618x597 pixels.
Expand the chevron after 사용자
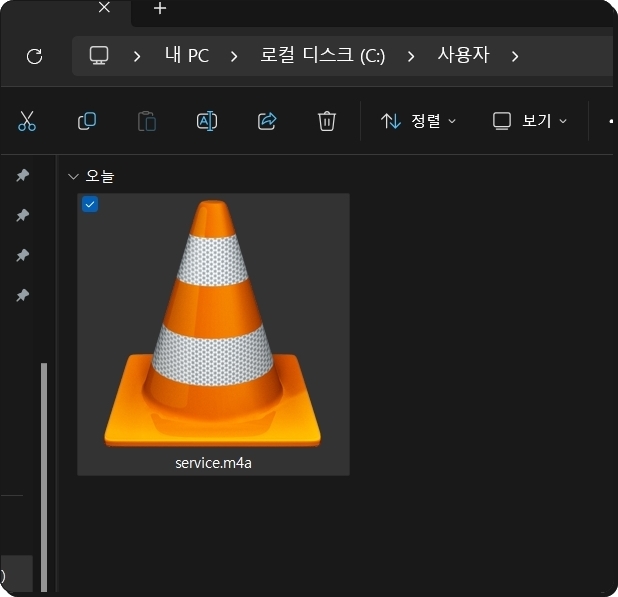(515, 57)
